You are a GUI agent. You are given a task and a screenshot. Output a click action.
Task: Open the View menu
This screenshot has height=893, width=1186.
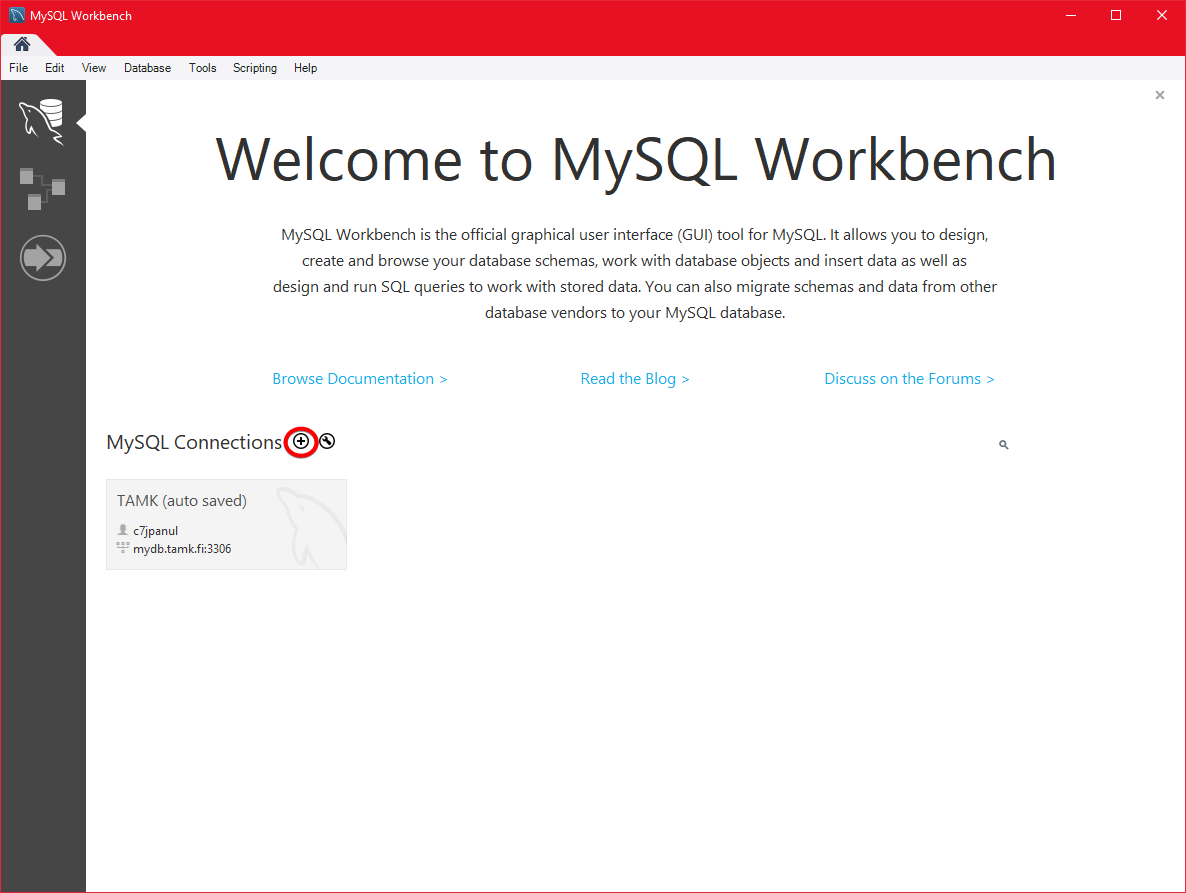pos(94,68)
